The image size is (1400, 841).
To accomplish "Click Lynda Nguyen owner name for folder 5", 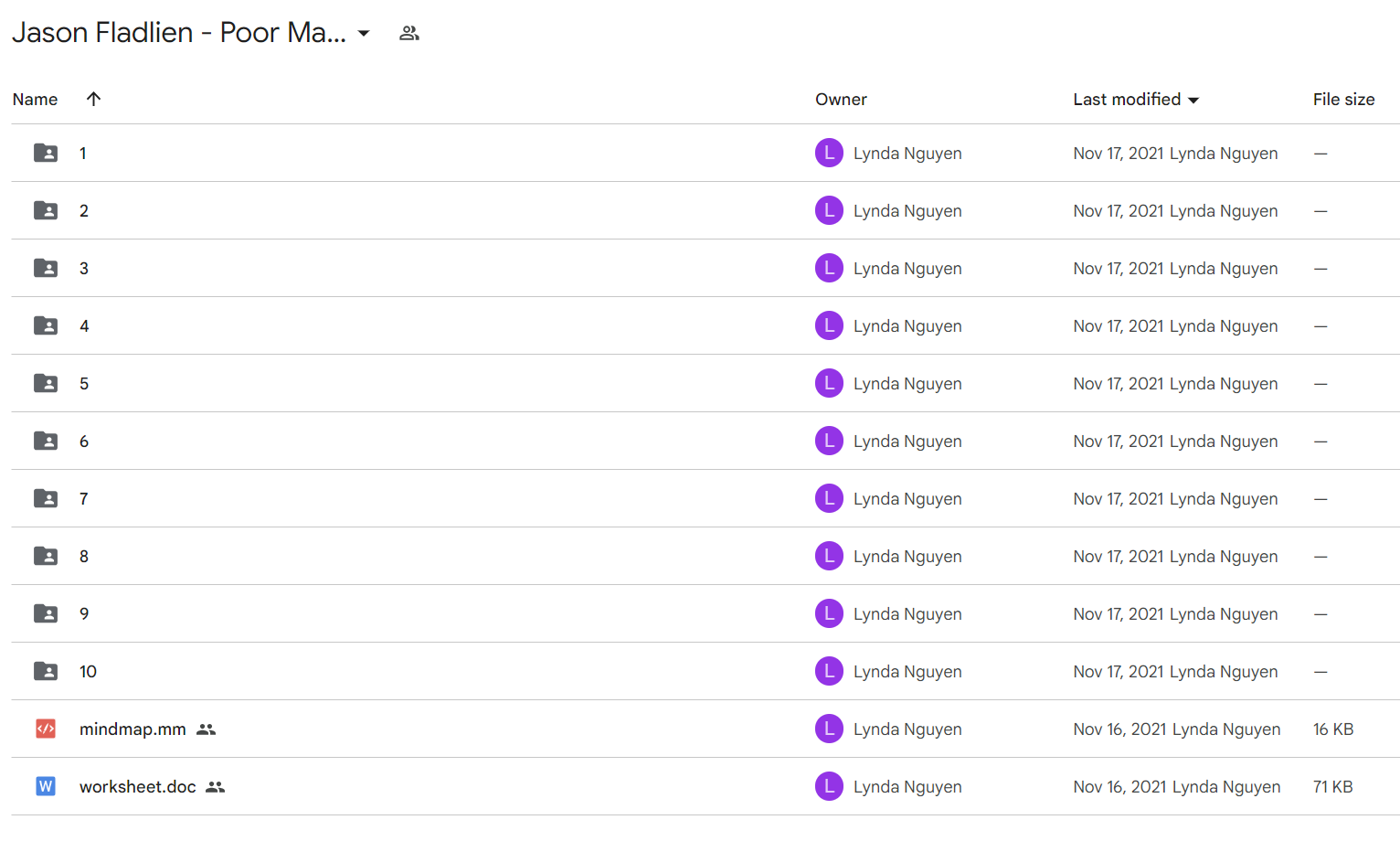I will click(x=907, y=384).
